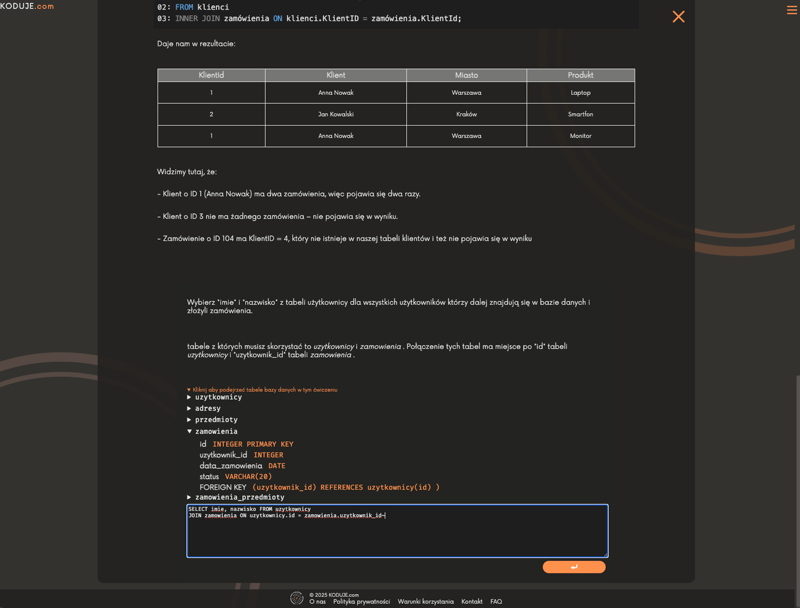Click inside the SQL query text area

397,536
